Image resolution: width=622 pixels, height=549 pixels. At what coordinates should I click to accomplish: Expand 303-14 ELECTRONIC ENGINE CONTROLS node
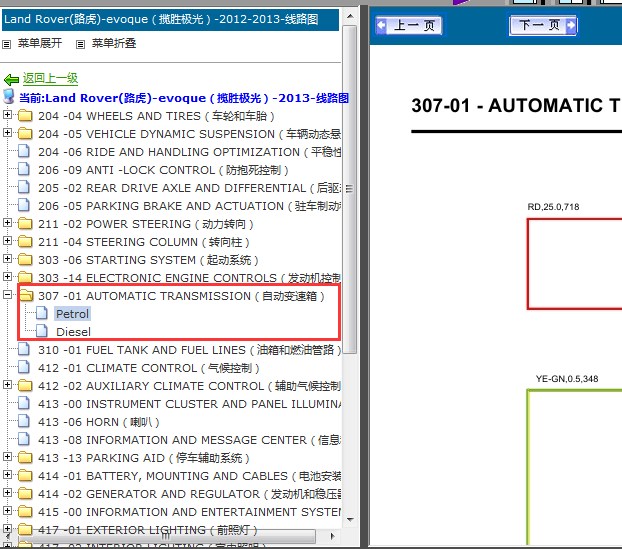pyautogui.click(x=7, y=276)
